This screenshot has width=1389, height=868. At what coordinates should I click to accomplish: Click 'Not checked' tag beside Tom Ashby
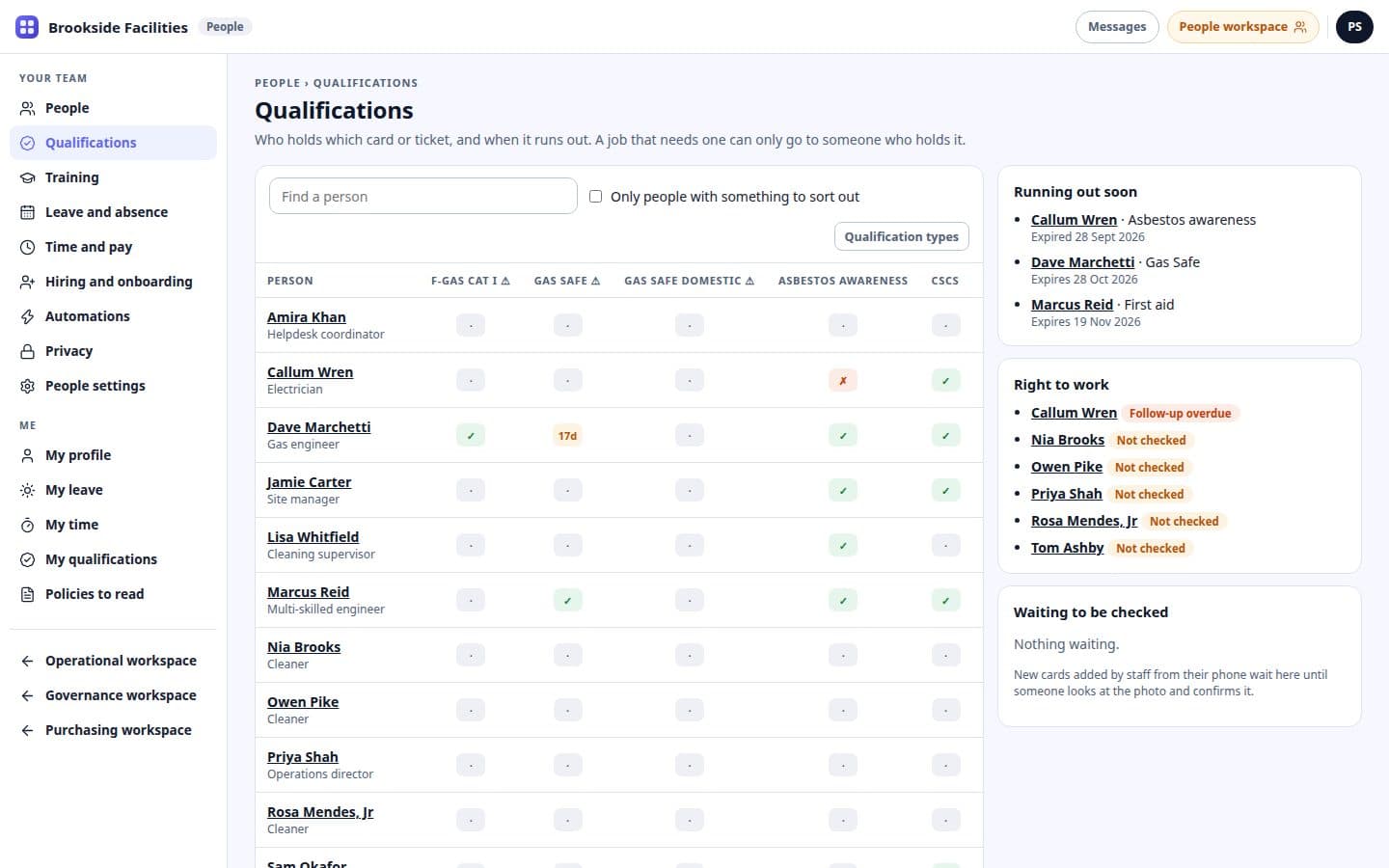coord(1150,548)
